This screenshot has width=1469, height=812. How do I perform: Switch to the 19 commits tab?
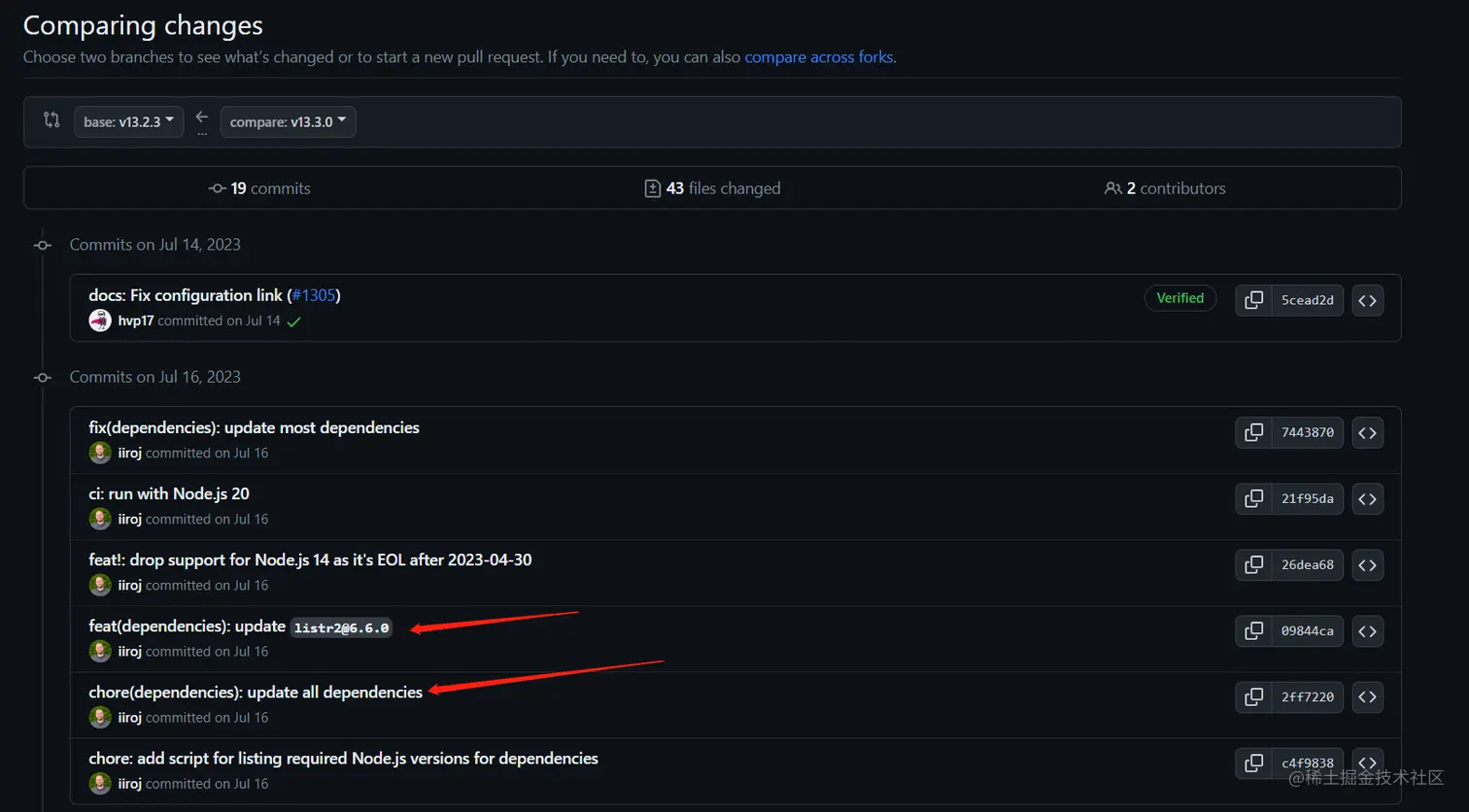point(260,188)
